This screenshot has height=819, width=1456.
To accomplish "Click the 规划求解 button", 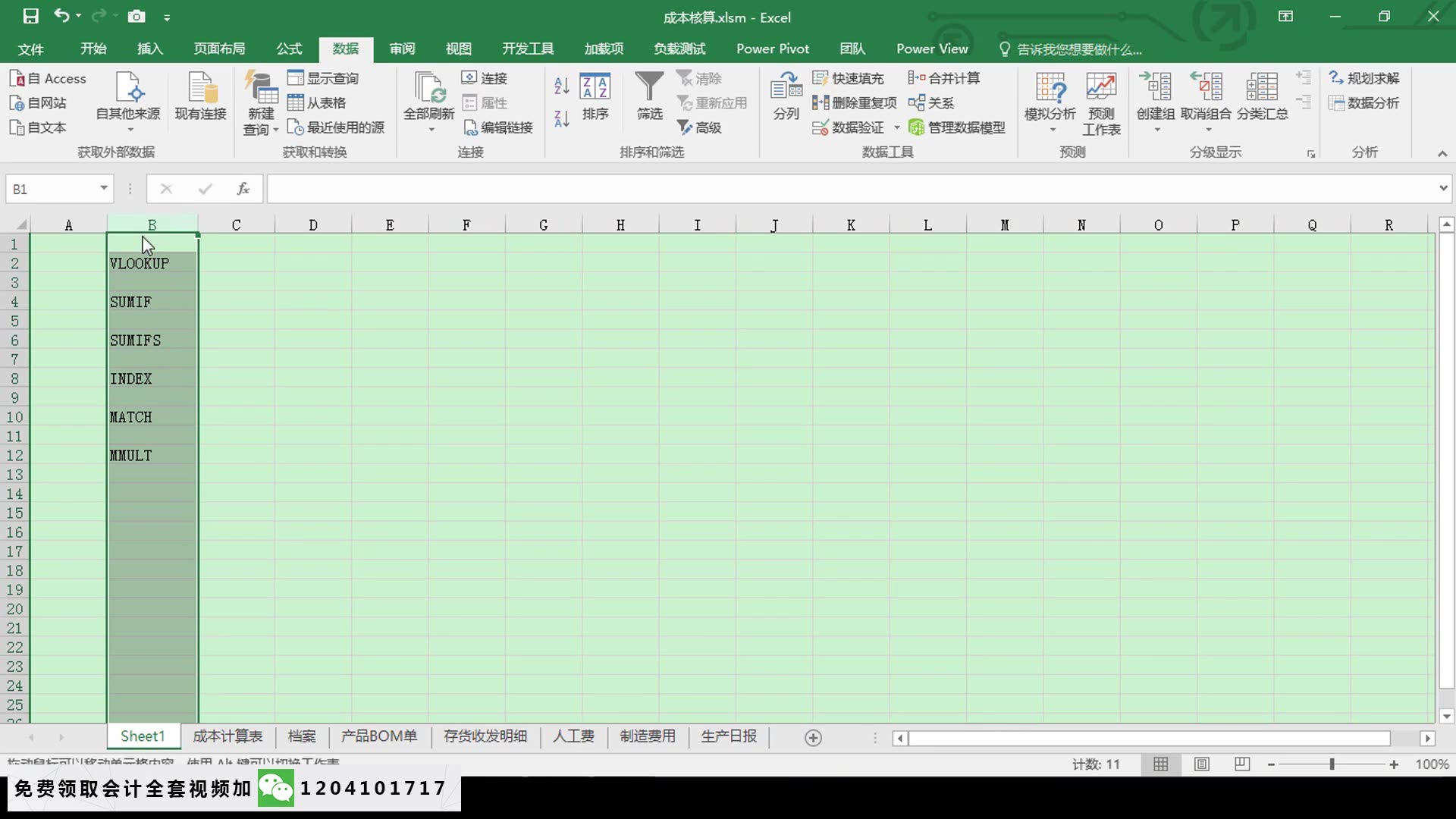I will 1363,78.
